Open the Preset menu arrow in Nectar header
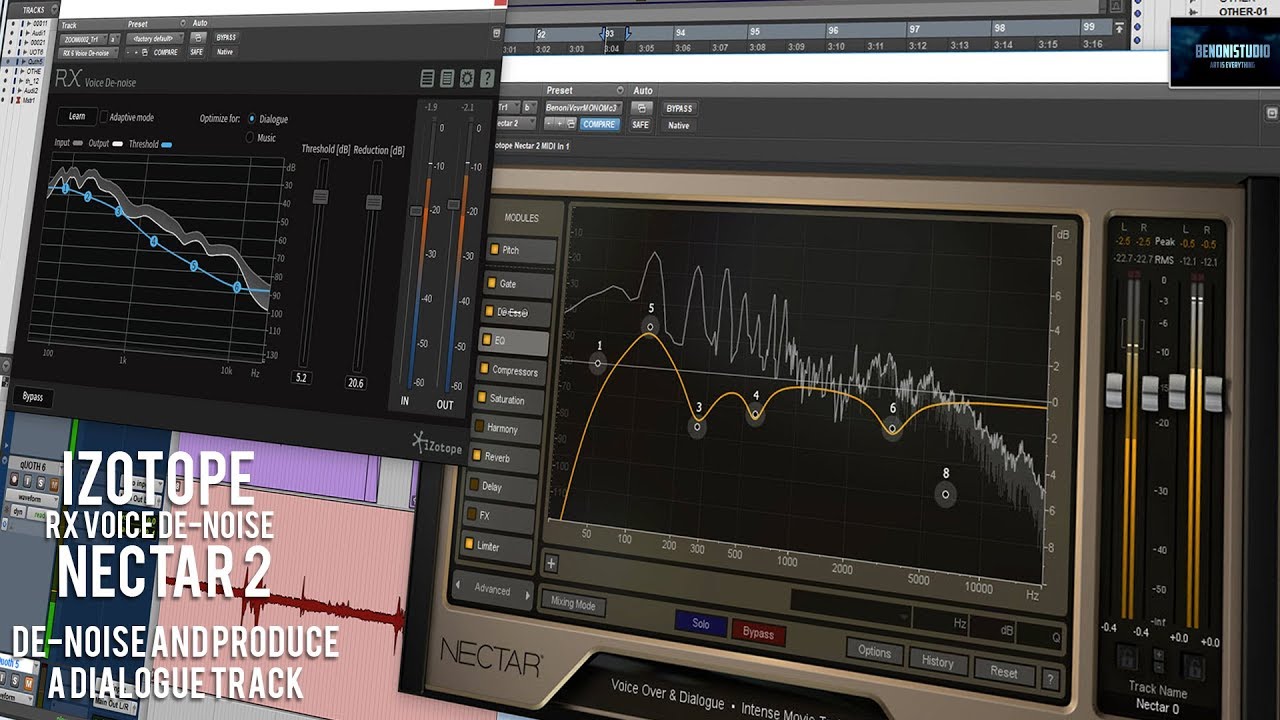The image size is (1280, 720). [x=619, y=91]
